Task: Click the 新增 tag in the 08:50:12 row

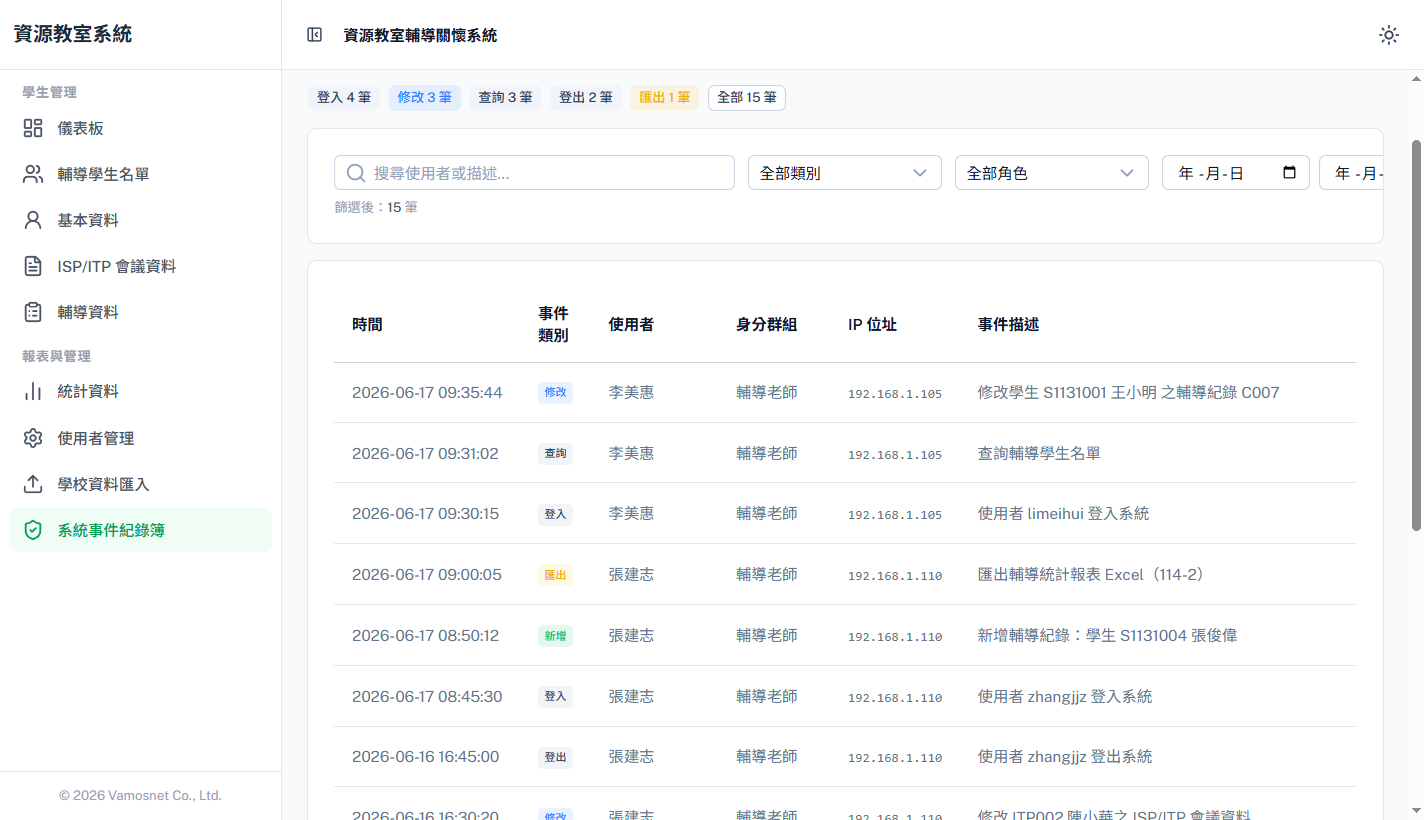Action: 555,636
